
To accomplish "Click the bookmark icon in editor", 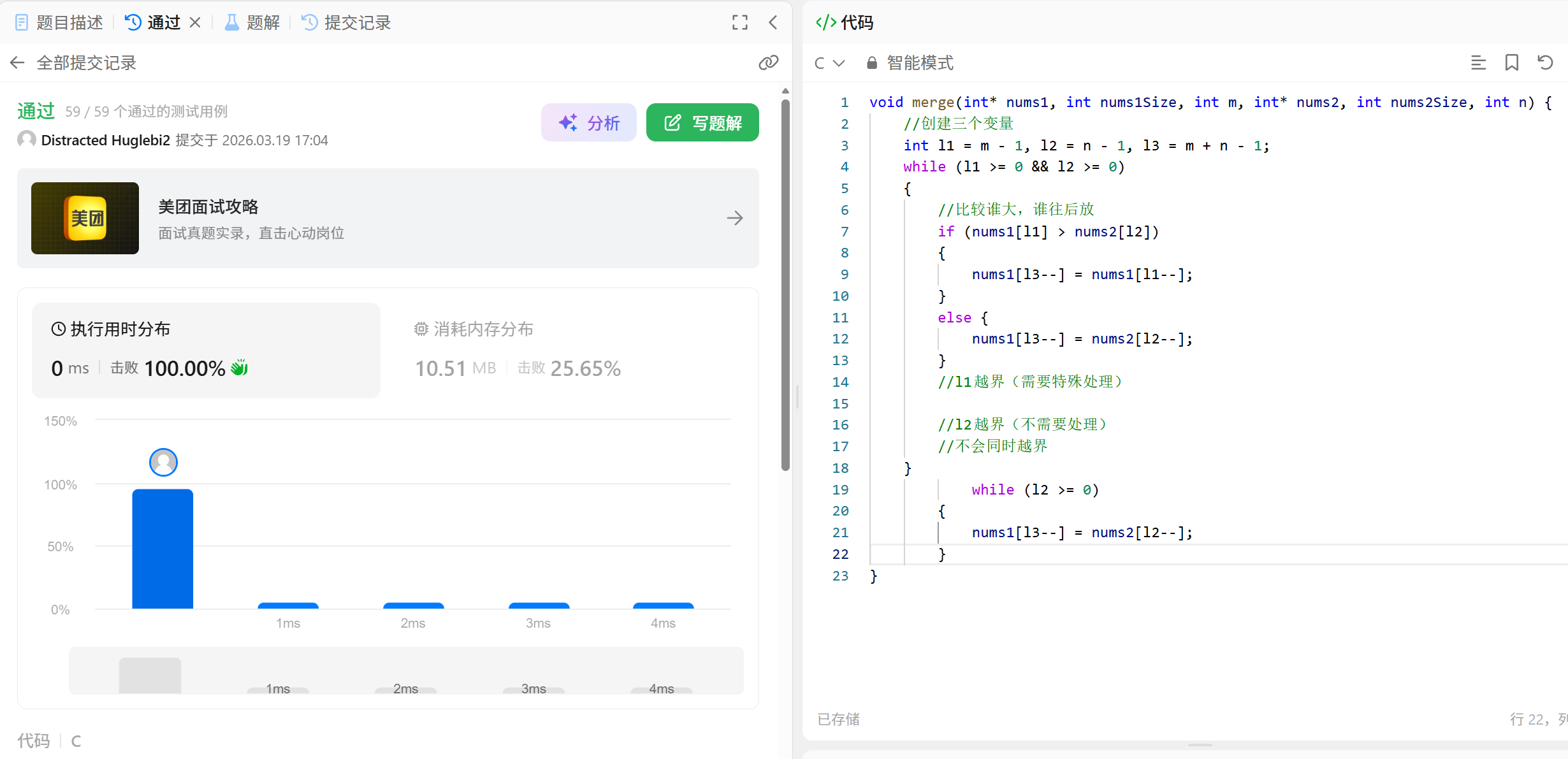I will pos(1511,62).
